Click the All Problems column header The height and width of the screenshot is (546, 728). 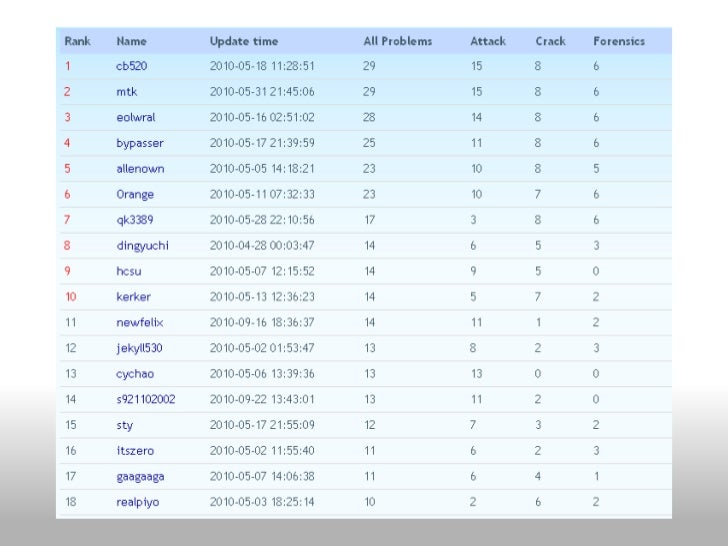397,41
